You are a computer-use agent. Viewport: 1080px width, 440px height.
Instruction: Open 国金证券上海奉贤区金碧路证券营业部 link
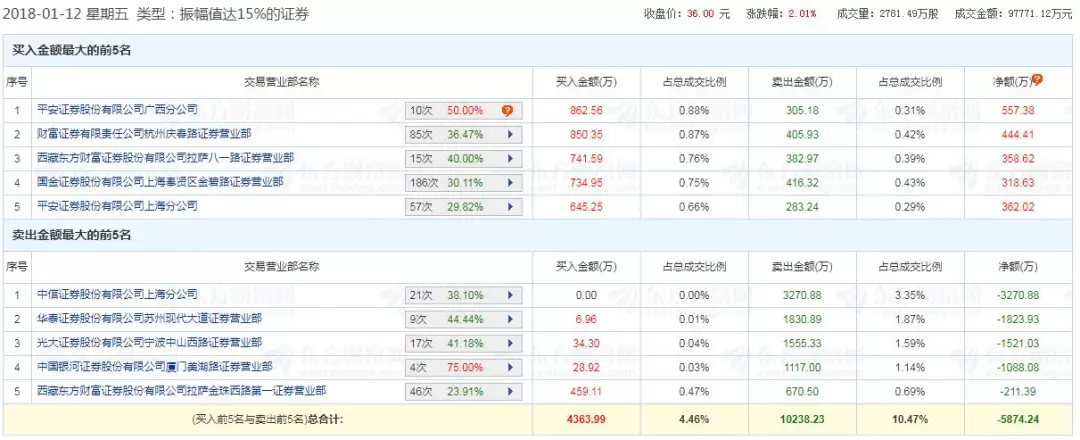[160, 182]
